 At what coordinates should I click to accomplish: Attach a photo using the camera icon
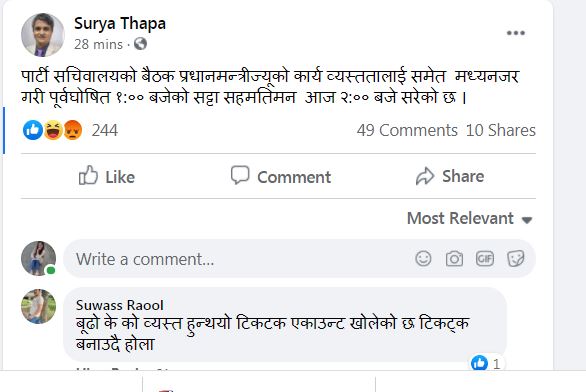[x=454, y=259]
